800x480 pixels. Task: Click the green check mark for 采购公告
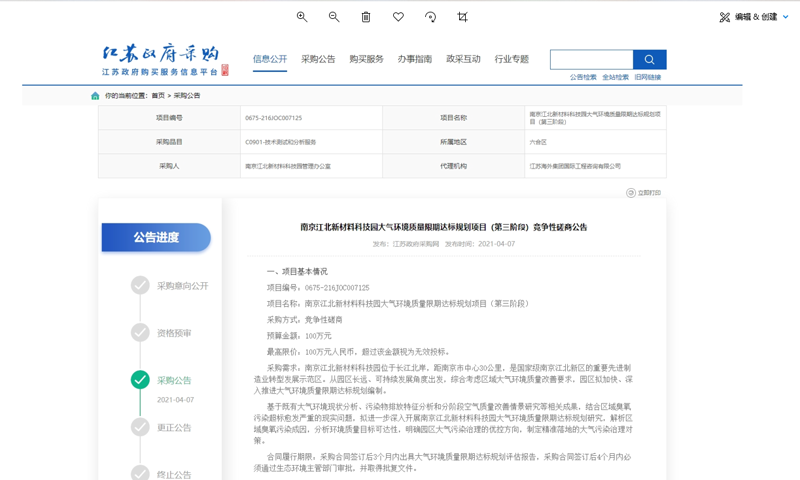point(140,380)
